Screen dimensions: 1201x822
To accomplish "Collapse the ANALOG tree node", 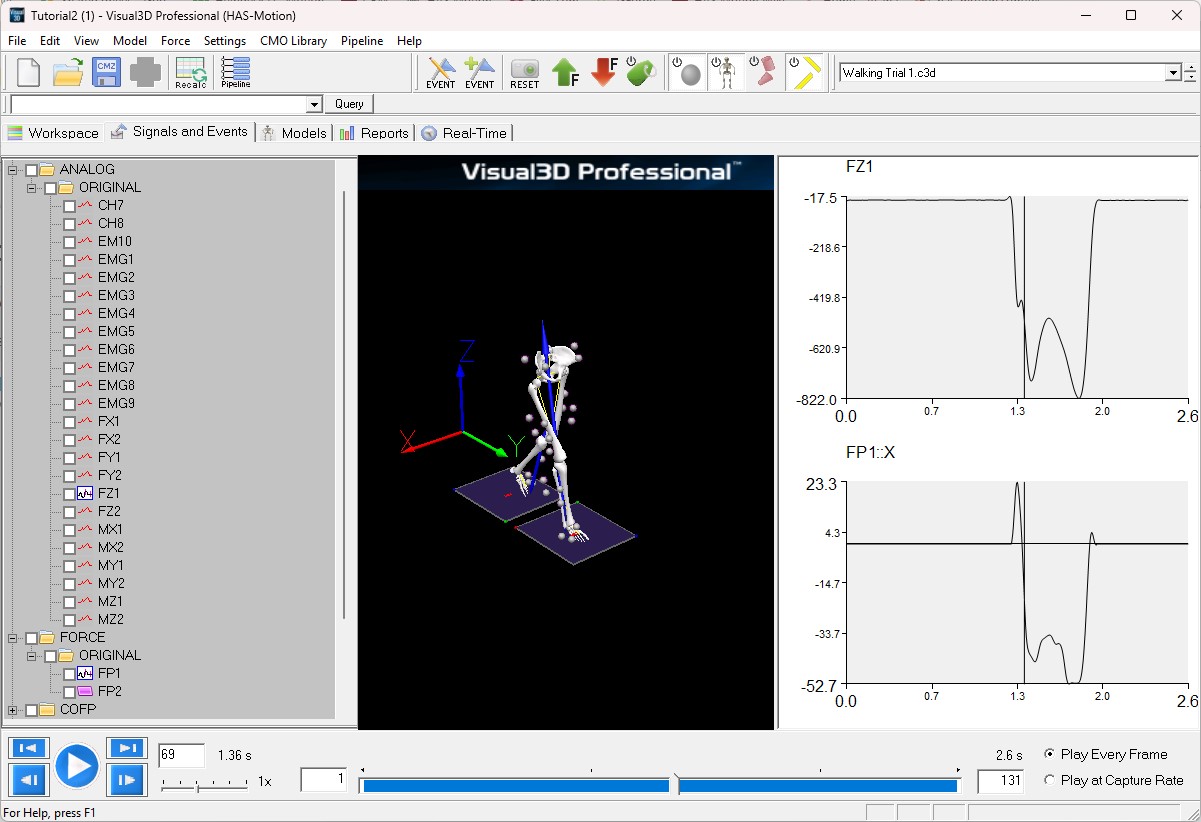I will (13, 170).
